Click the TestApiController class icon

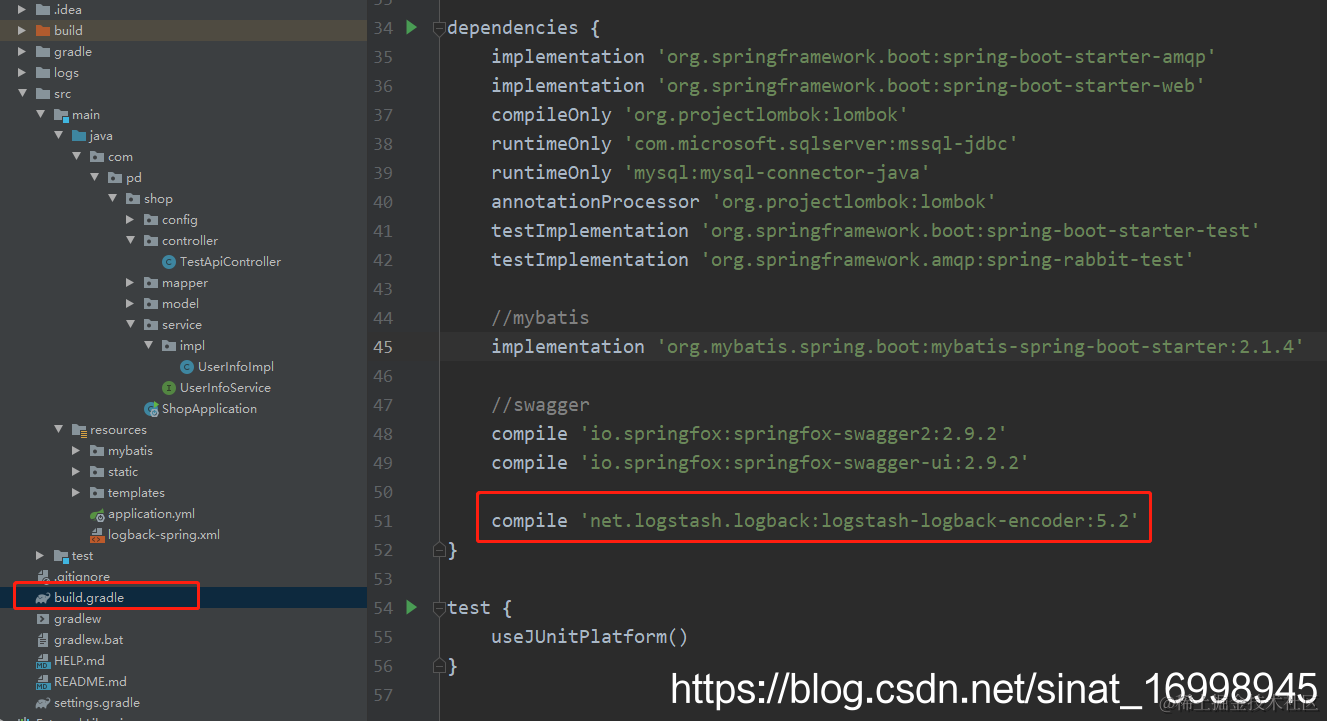pos(169,262)
